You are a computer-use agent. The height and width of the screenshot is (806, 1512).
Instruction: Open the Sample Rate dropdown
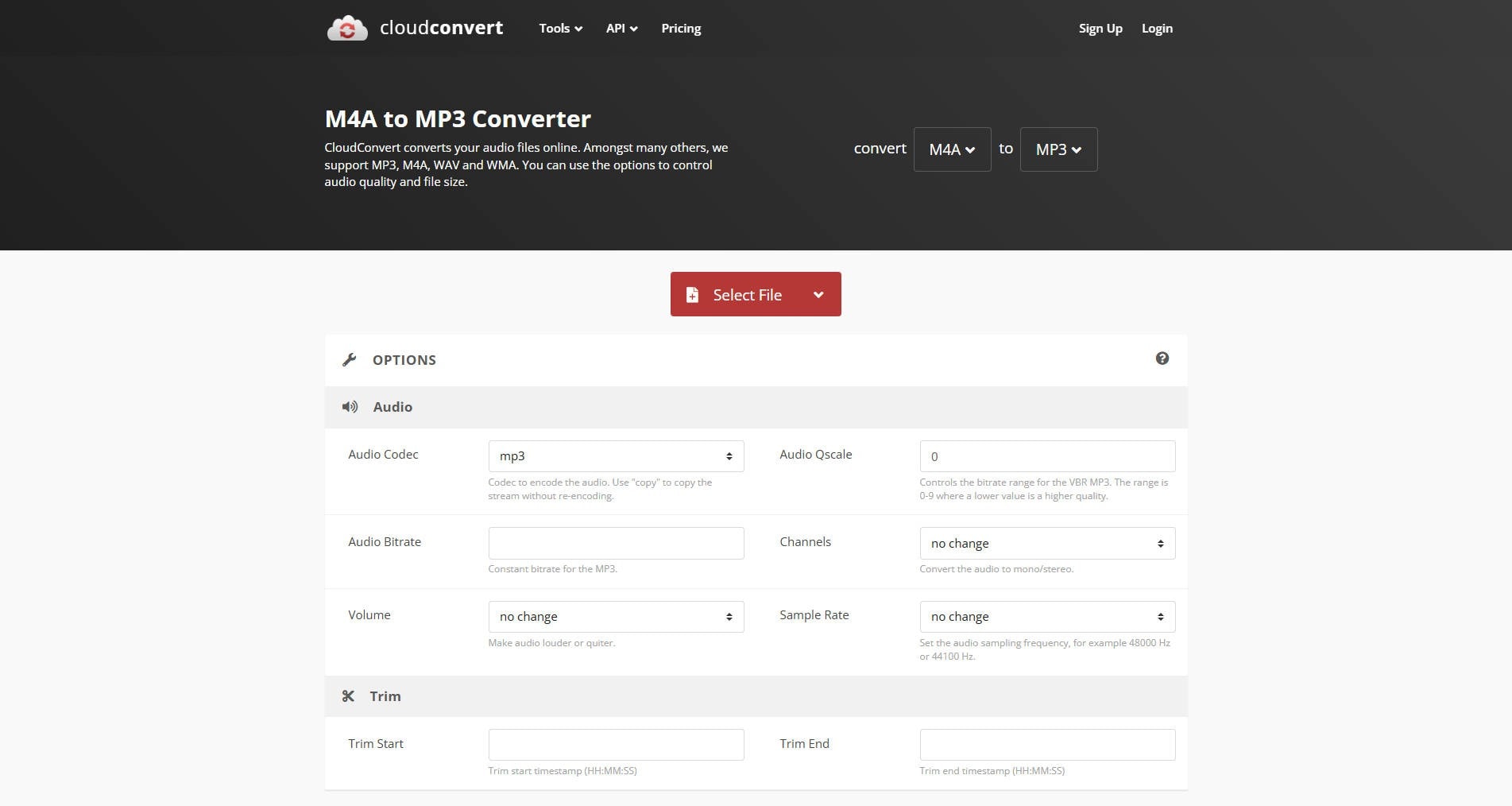(1046, 616)
